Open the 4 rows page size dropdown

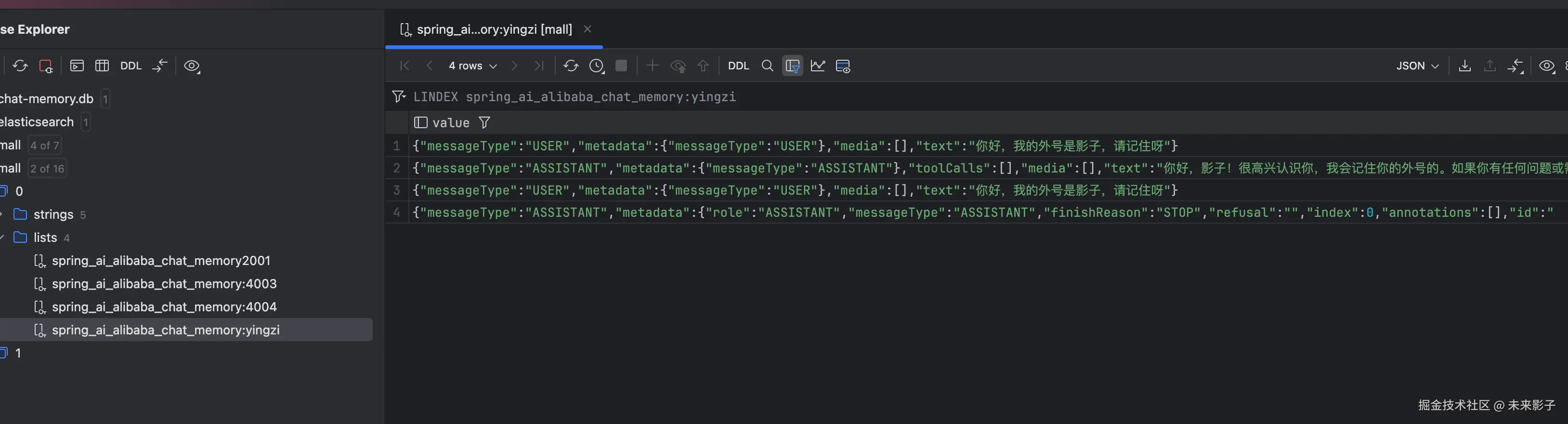pyautogui.click(x=472, y=66)
